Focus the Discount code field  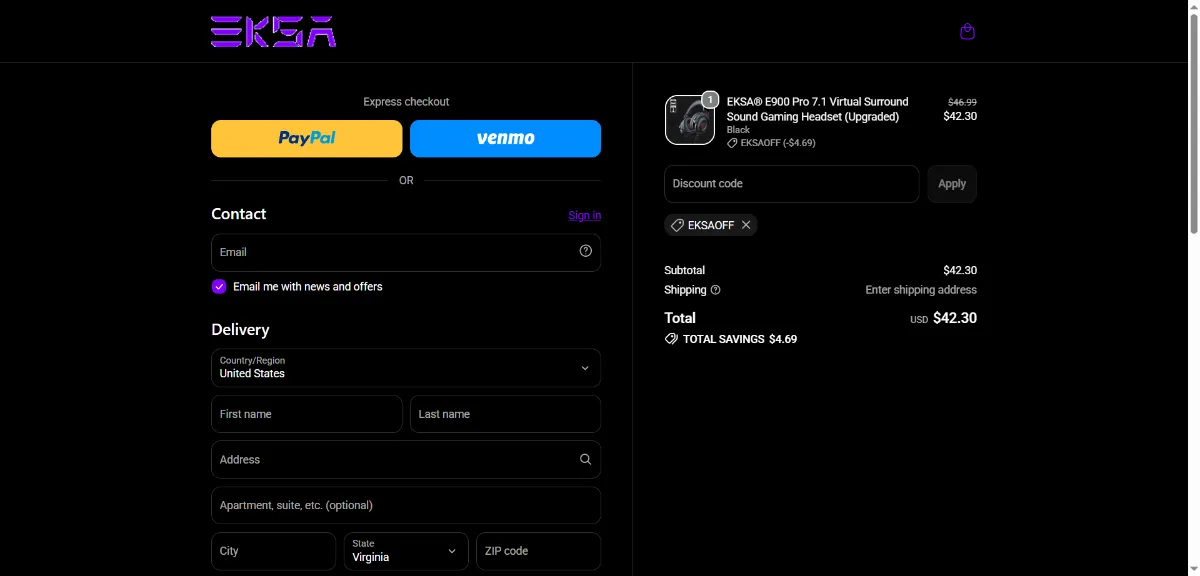click(x=791, y=184)
